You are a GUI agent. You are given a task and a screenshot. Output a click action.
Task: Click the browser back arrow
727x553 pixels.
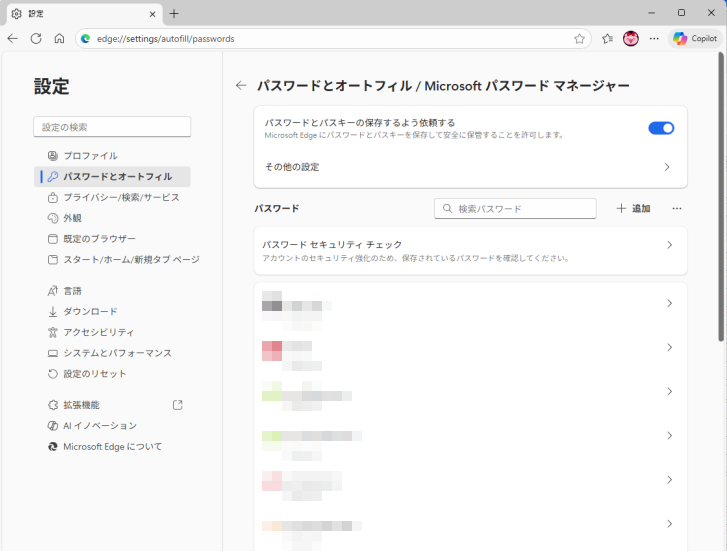[x=13, y=38]
